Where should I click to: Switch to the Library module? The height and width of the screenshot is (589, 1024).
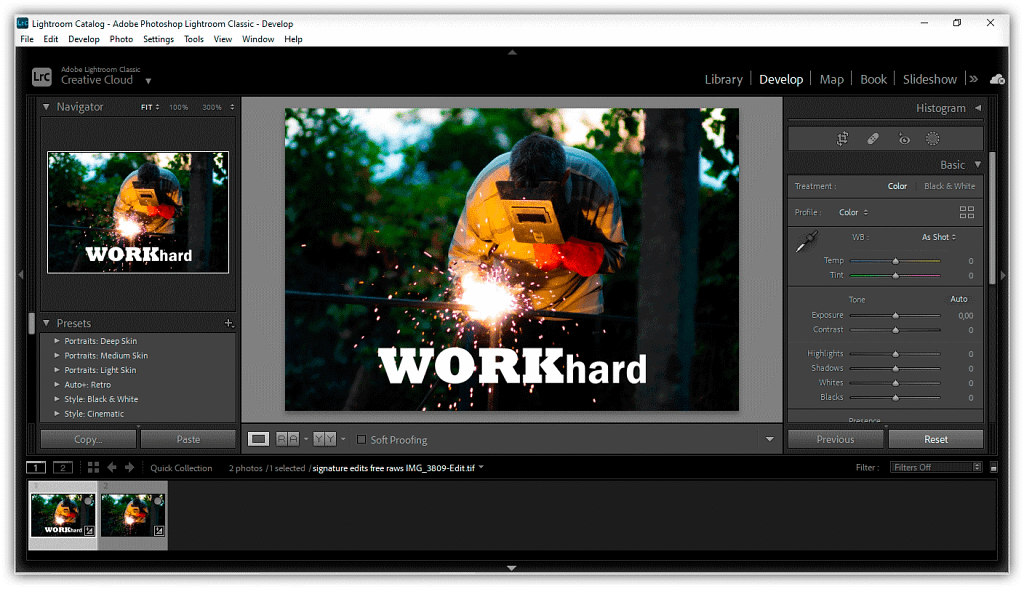tap(723, 80)
